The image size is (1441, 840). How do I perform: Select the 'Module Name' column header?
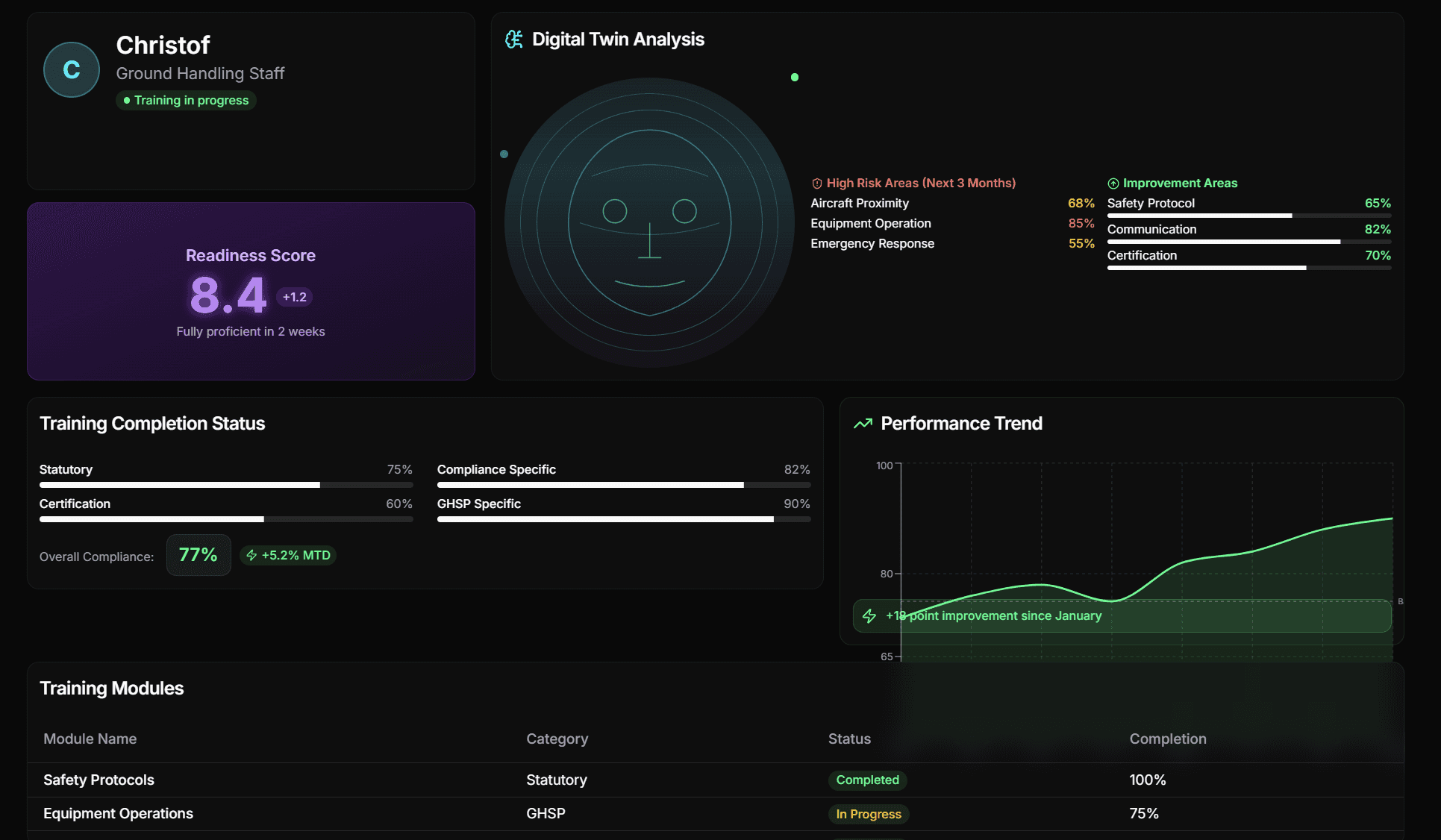(90, 739)
